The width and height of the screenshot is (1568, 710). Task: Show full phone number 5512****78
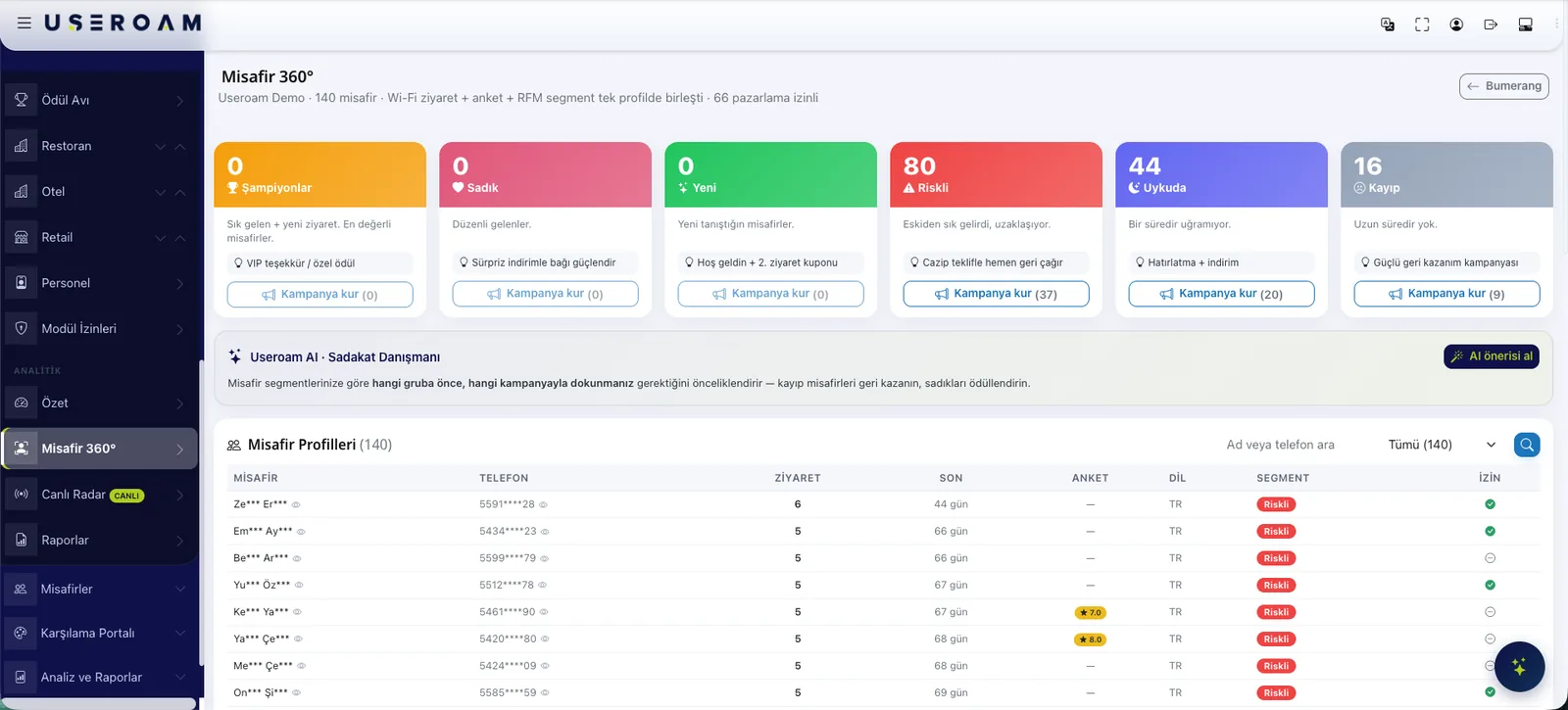[542, 585]
